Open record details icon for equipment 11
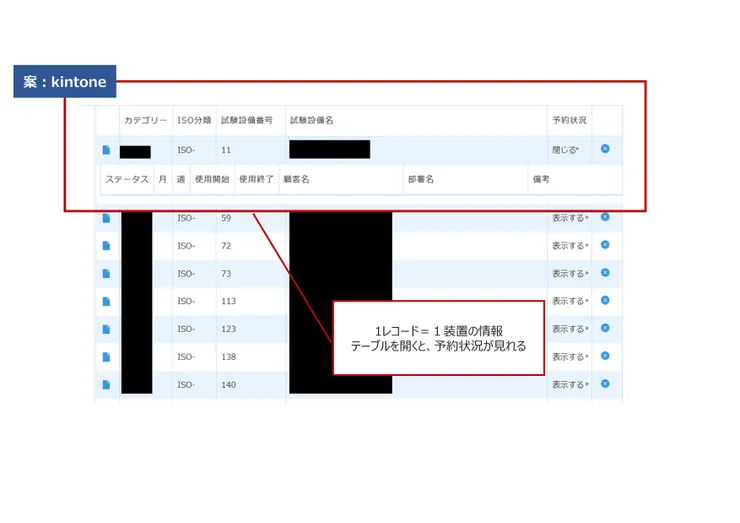The image size is (740, 523). coord(106,150)
